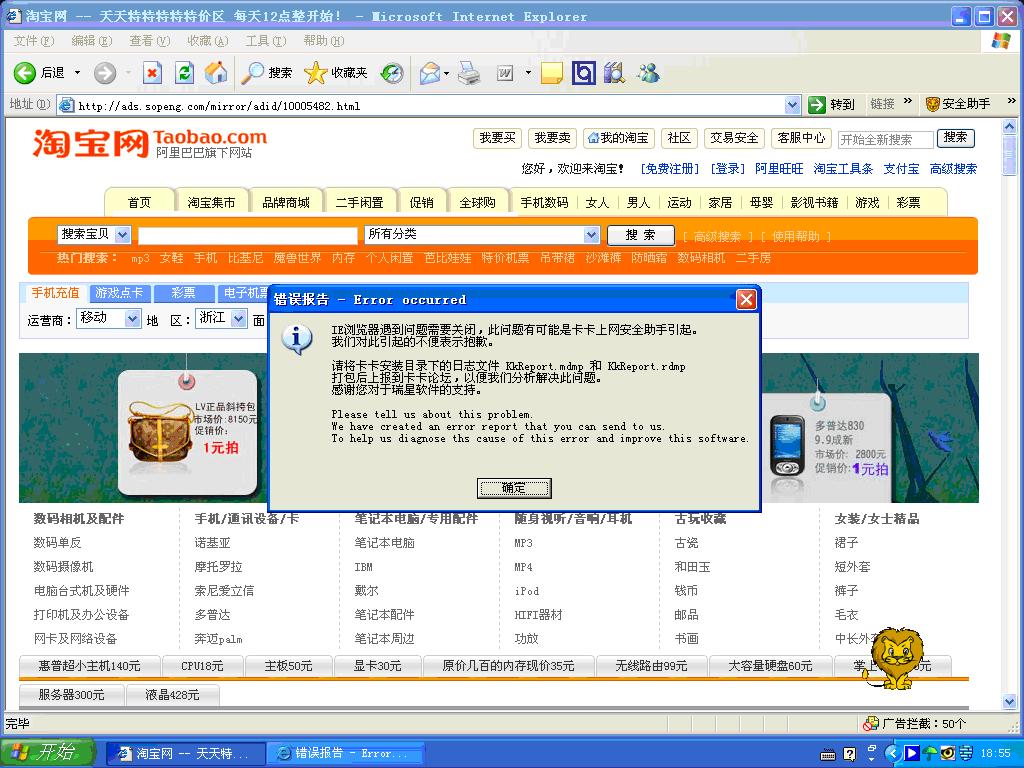This screenshot has width=1024, height=768.
Task: Open the History clock icon
Action: 392,72
